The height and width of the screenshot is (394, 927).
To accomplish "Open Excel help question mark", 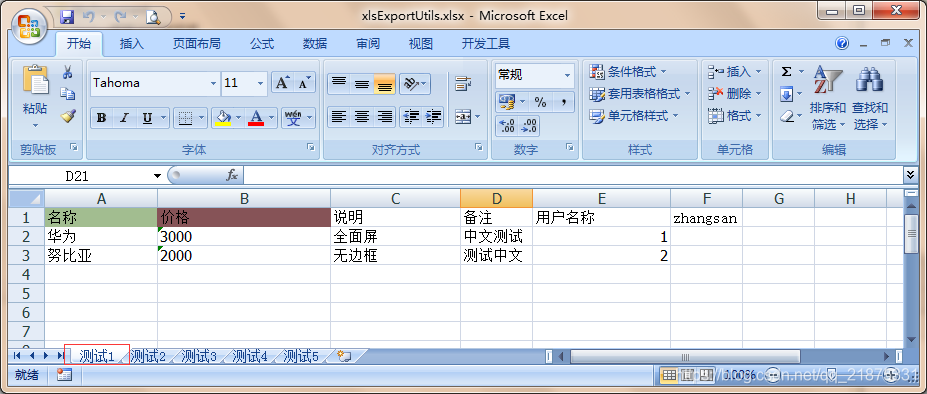I will [842, 43].
